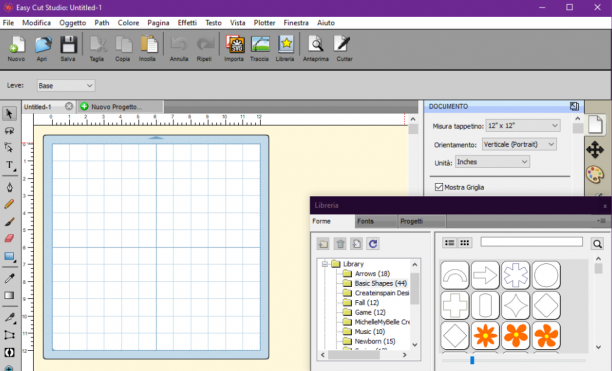Switch to the Fonts tab
612x371 pixels.
(x=365, y=221)
